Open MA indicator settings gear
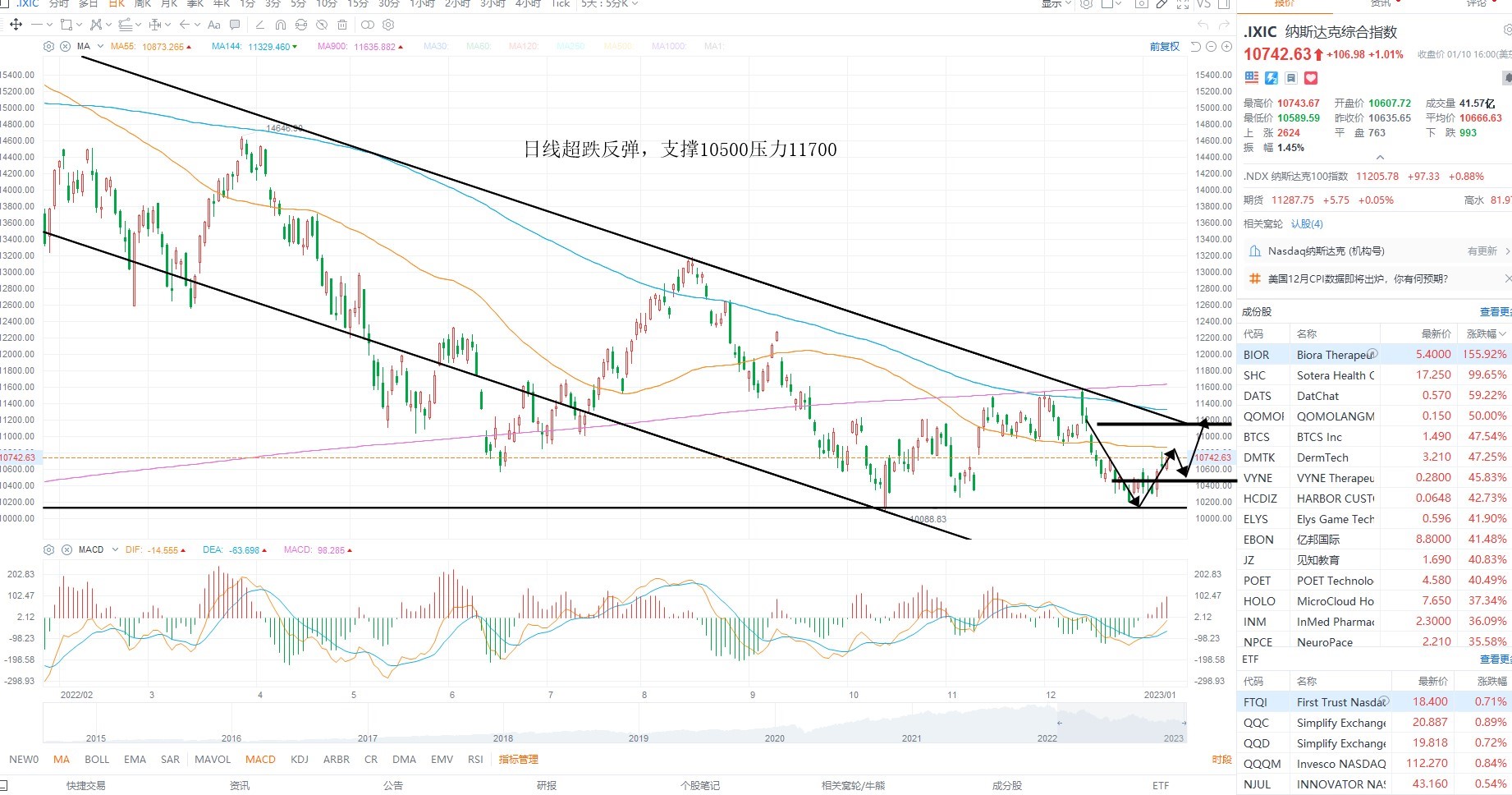Screen dimensions: 1512x795 [x=48, y=46]
